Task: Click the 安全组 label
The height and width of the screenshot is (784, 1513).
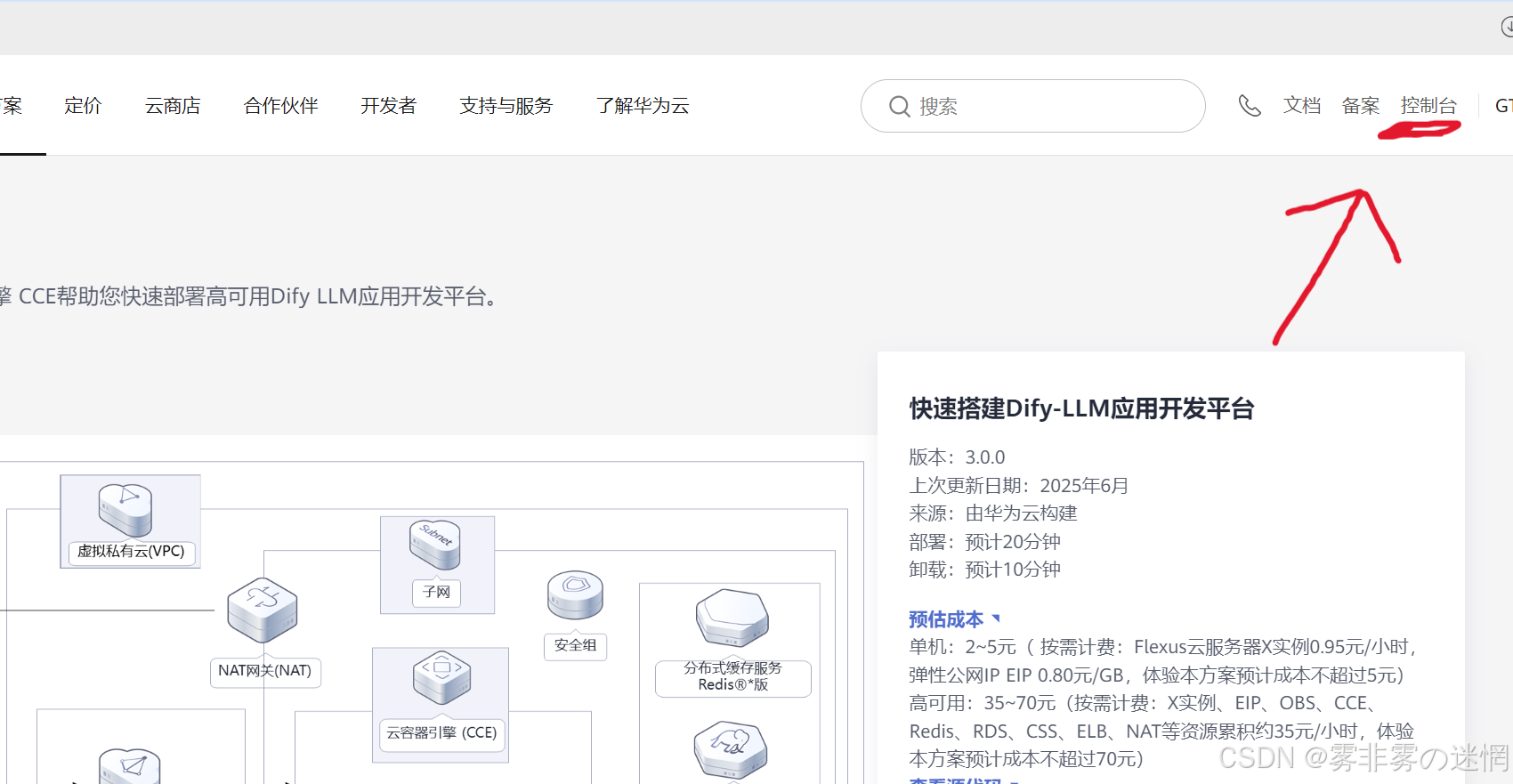Action: coord(575,645)
